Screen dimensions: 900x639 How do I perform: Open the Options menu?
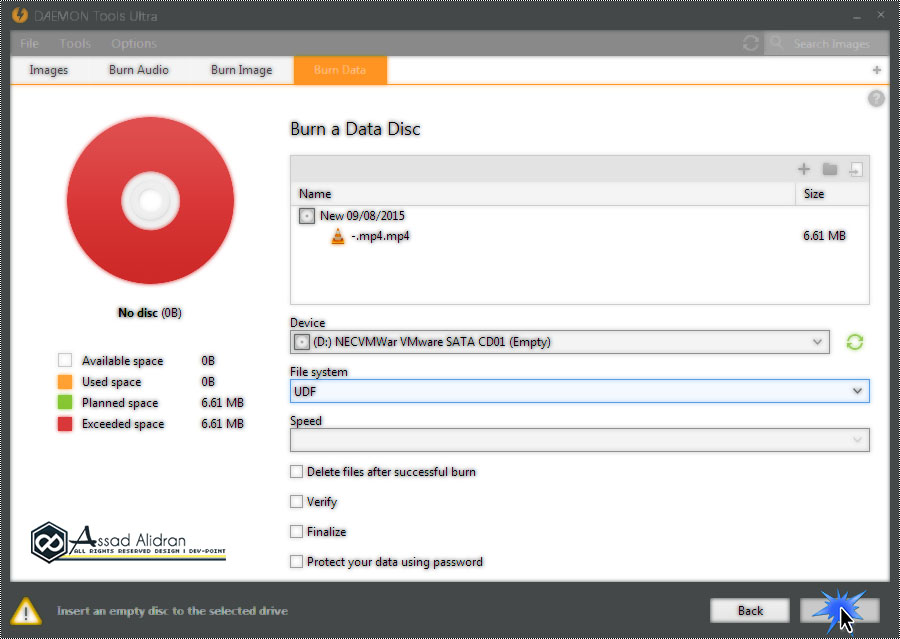(134, 44)
